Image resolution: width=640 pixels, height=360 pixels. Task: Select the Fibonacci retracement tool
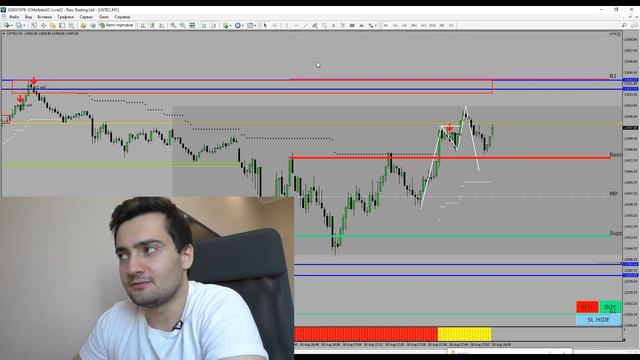click(324, 25)
